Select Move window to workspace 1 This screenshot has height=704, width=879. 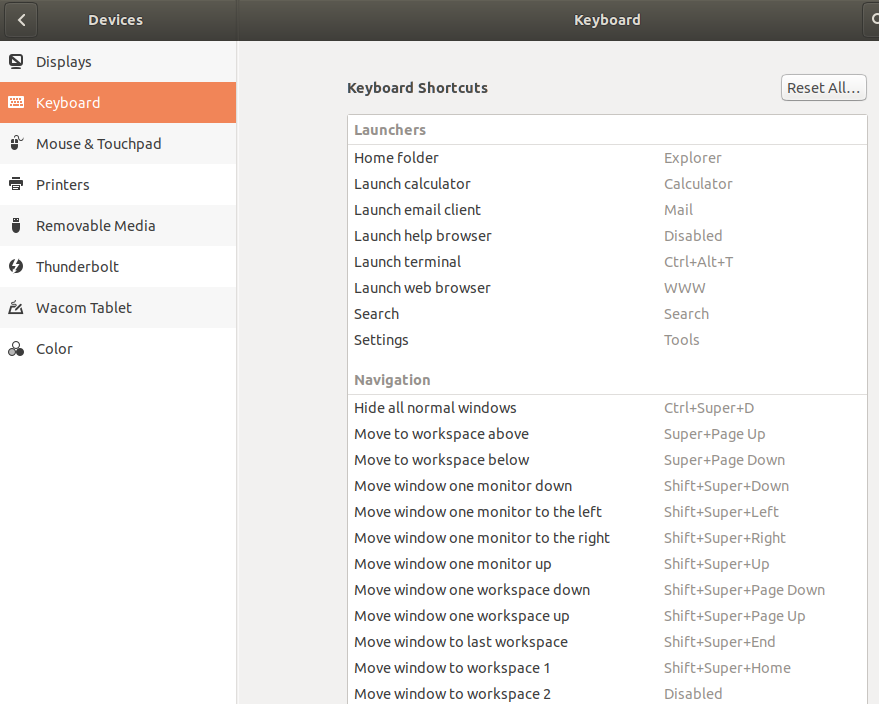[x=607, y=668]
